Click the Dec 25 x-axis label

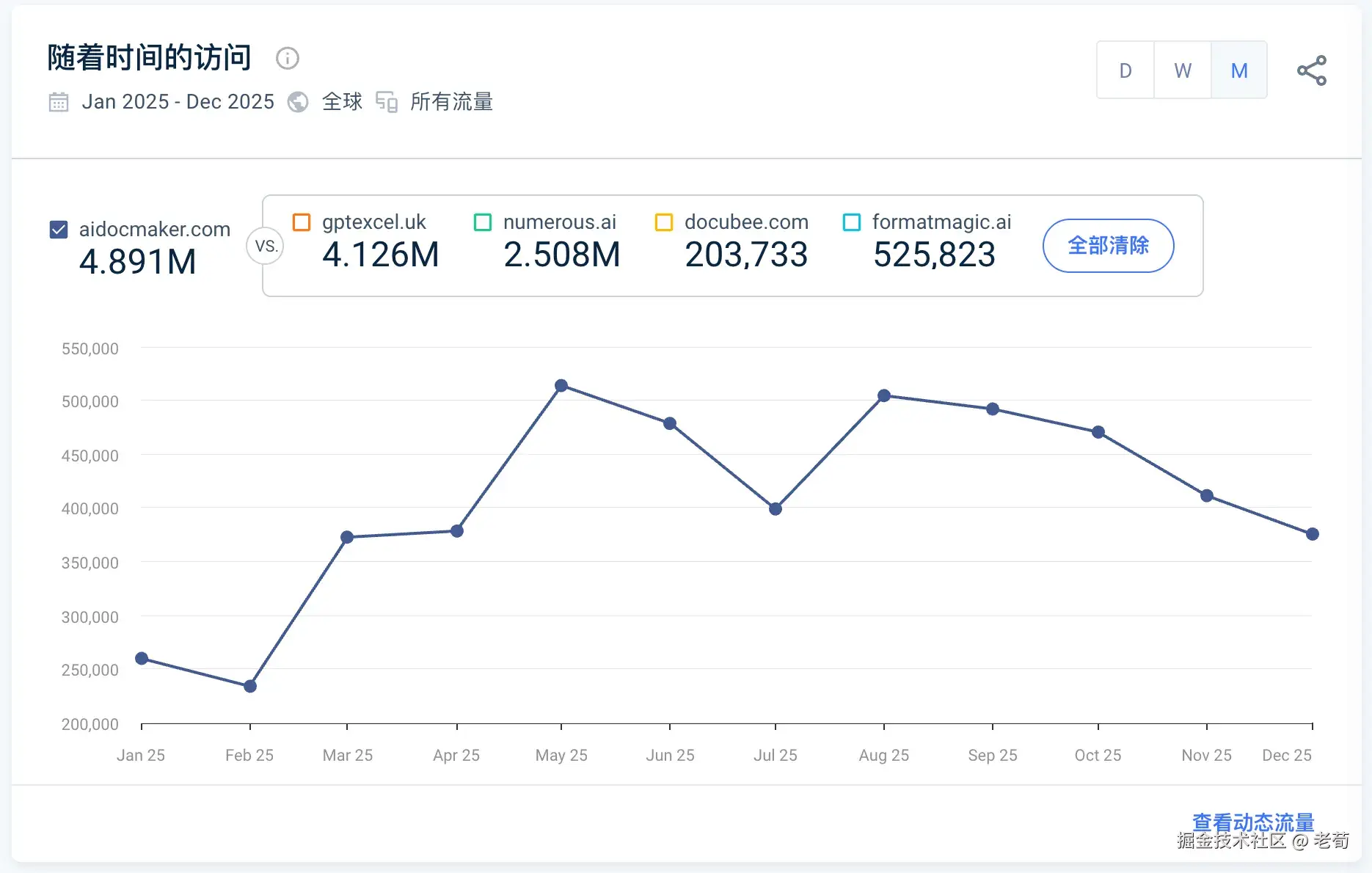tap(1287, 756)
